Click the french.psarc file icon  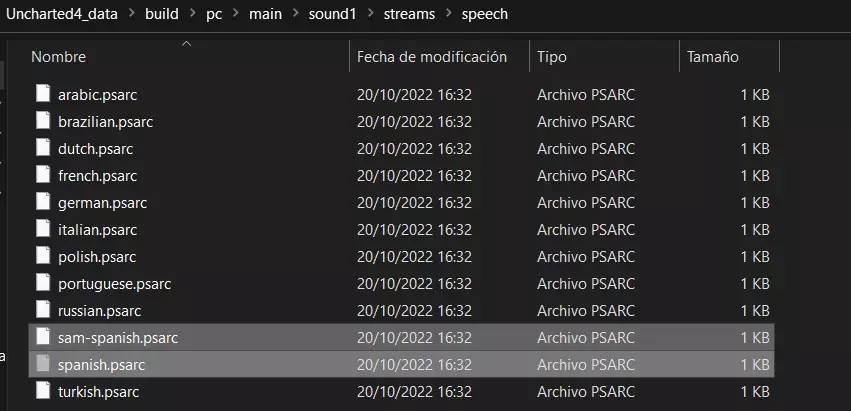coord(42,175)
